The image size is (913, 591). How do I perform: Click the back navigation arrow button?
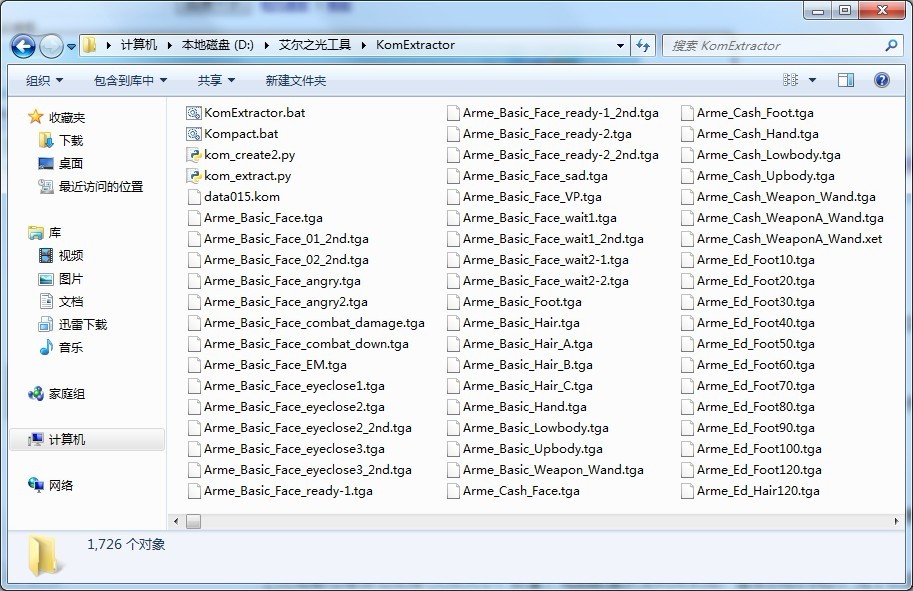[24, 45]
